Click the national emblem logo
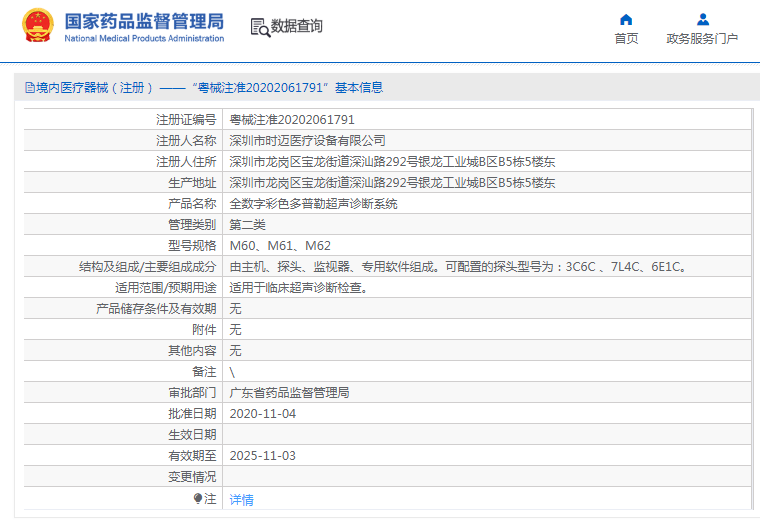 (38, 27)
